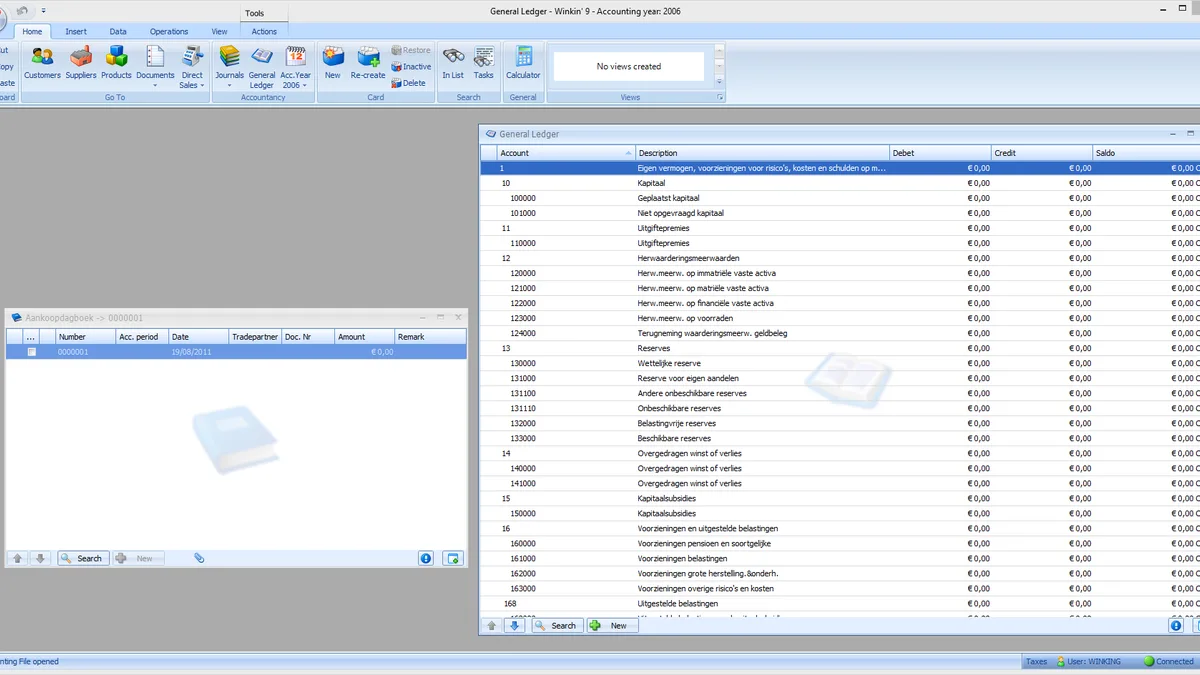Image resolution: width=1200 pixels, height=675 pixels.
Task: Open the Journals books icon
Action: (x=229, y=58)
